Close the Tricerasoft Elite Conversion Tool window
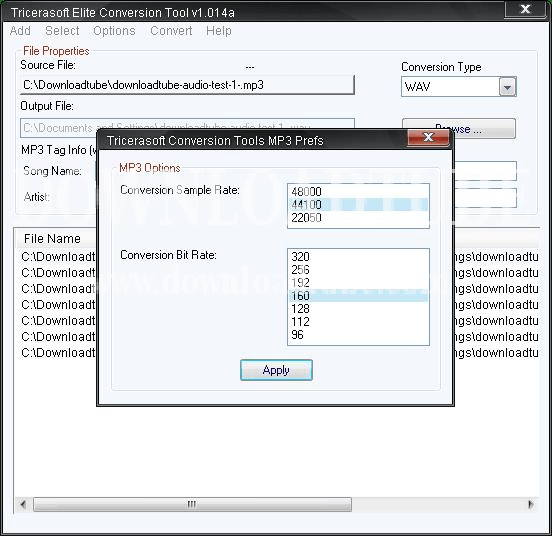 click(x=525, y=9)
